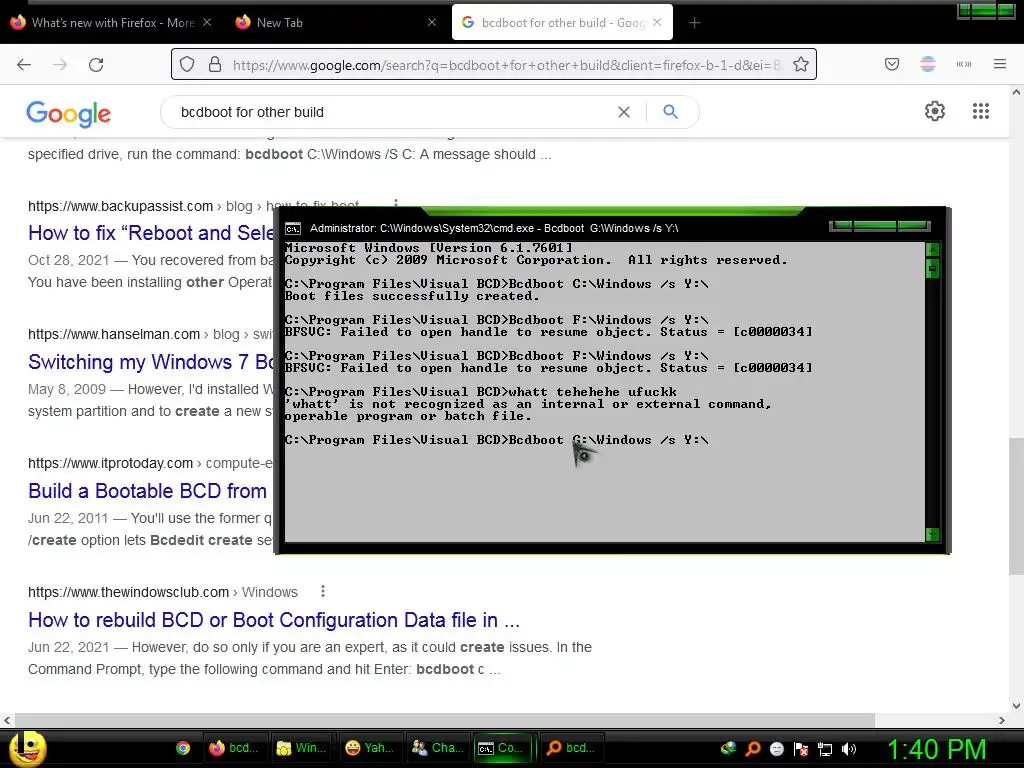1024x768 pixels.
Task: Open the smiley Start button
Action: click(x=27, y=748)
